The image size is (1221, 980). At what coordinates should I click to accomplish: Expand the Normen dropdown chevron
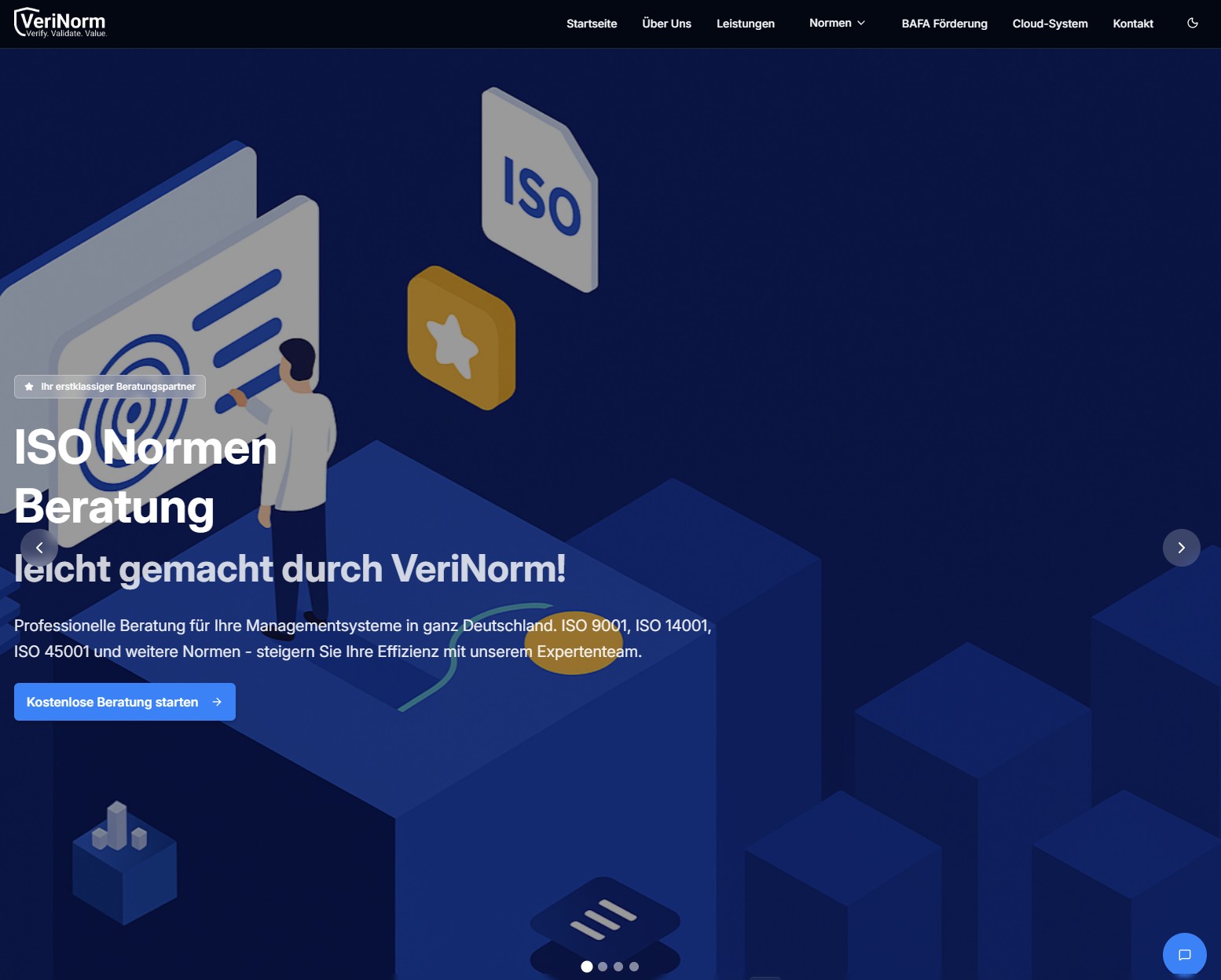tap(860, 24)
